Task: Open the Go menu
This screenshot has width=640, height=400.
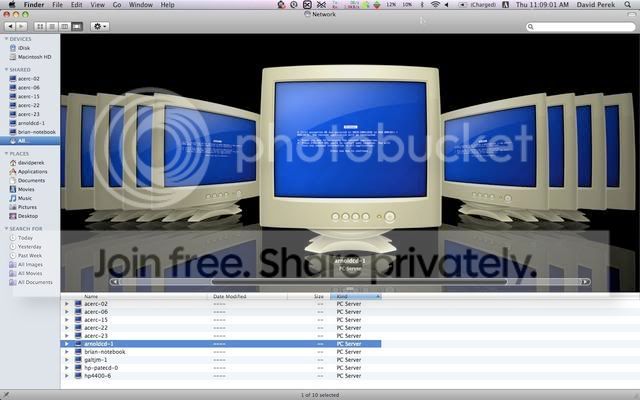Action: click(x=117, y=4)
